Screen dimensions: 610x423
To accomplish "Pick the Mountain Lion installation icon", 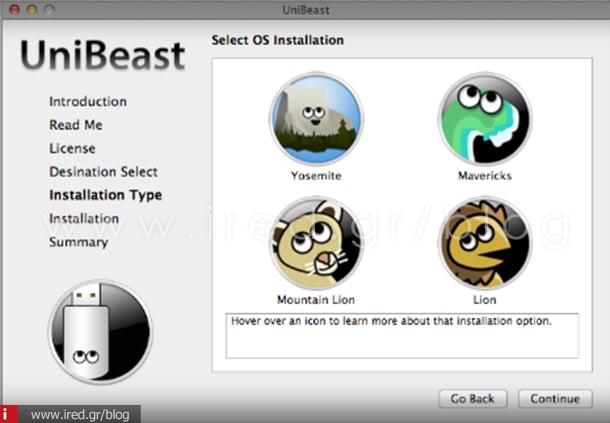I will coord(316,243).
